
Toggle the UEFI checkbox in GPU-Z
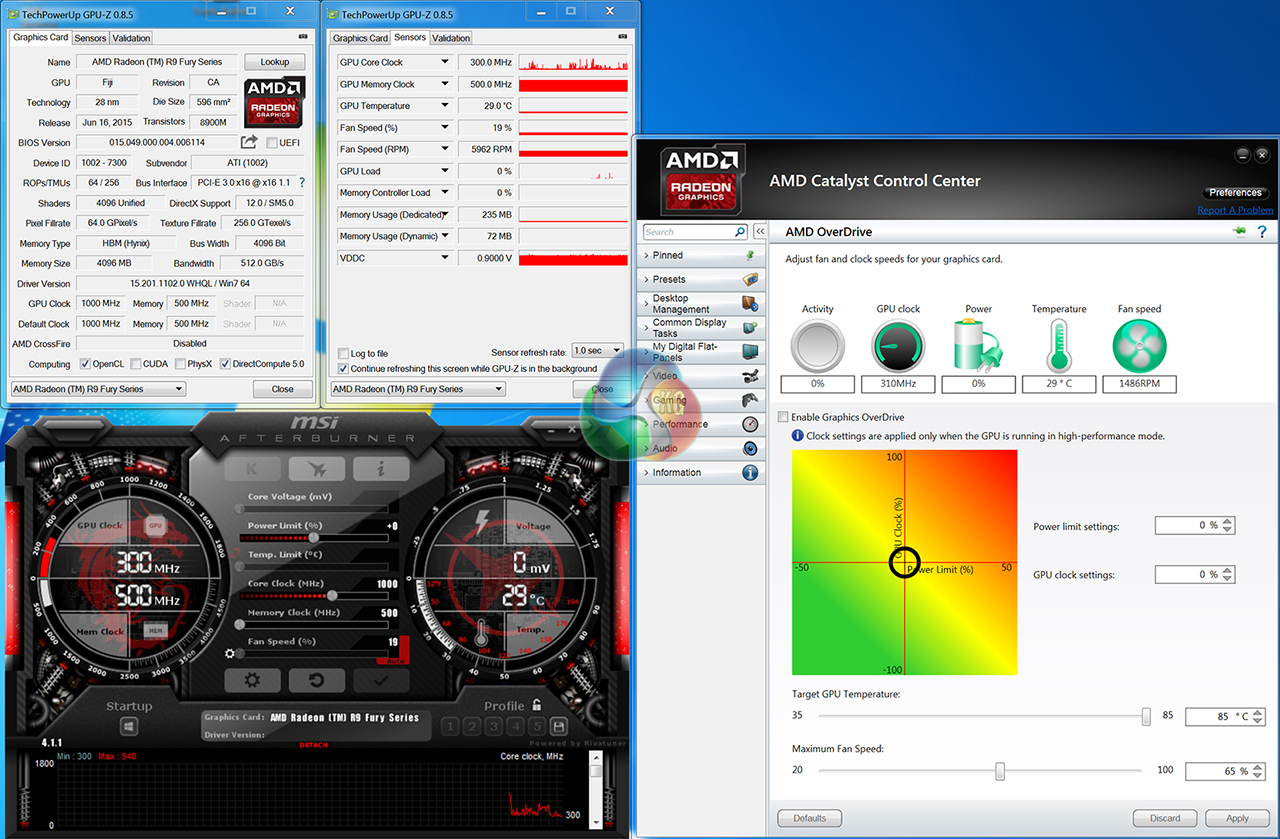tap(271, 143)
